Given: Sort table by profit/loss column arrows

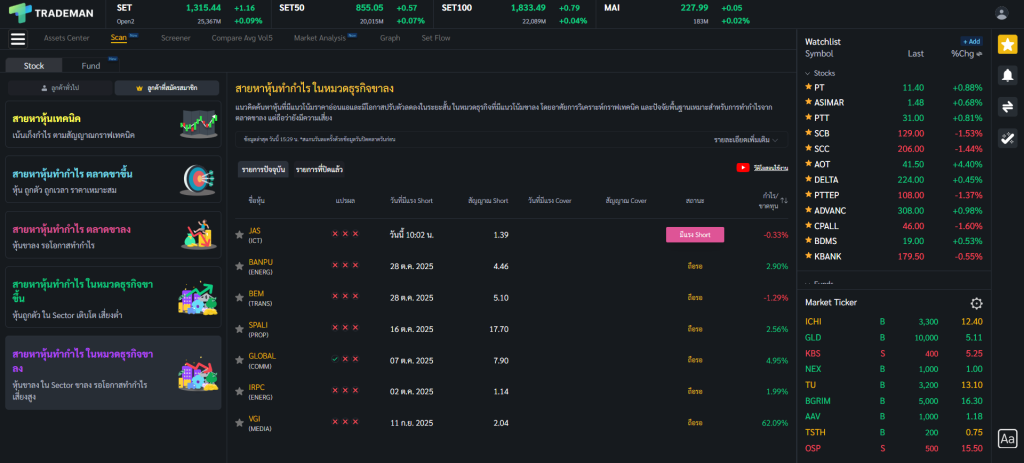Looking at the screenshot, I should tap(784, 201).
